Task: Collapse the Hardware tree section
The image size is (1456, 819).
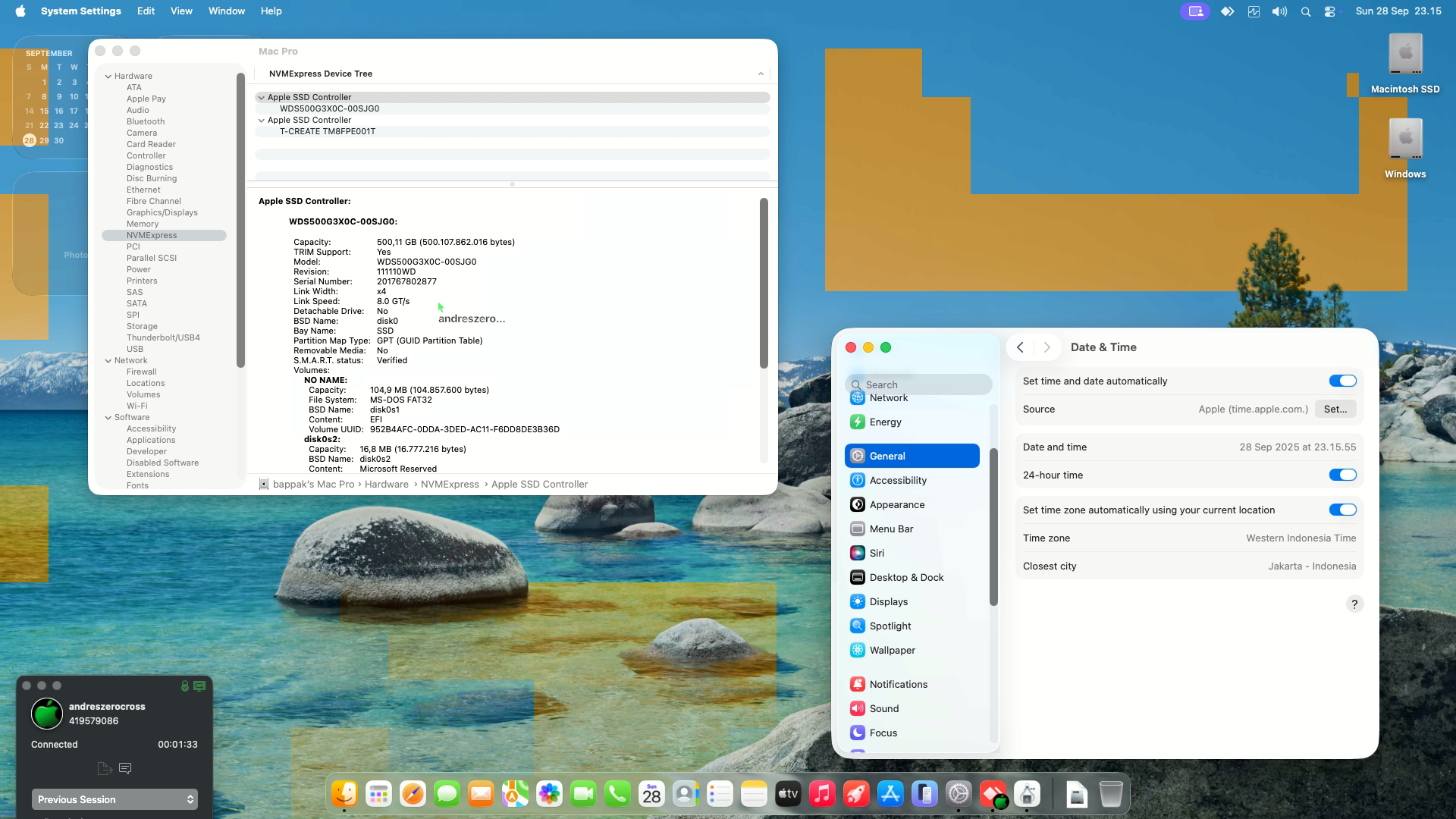Action: pyautogui.click(x=108, y=76)
